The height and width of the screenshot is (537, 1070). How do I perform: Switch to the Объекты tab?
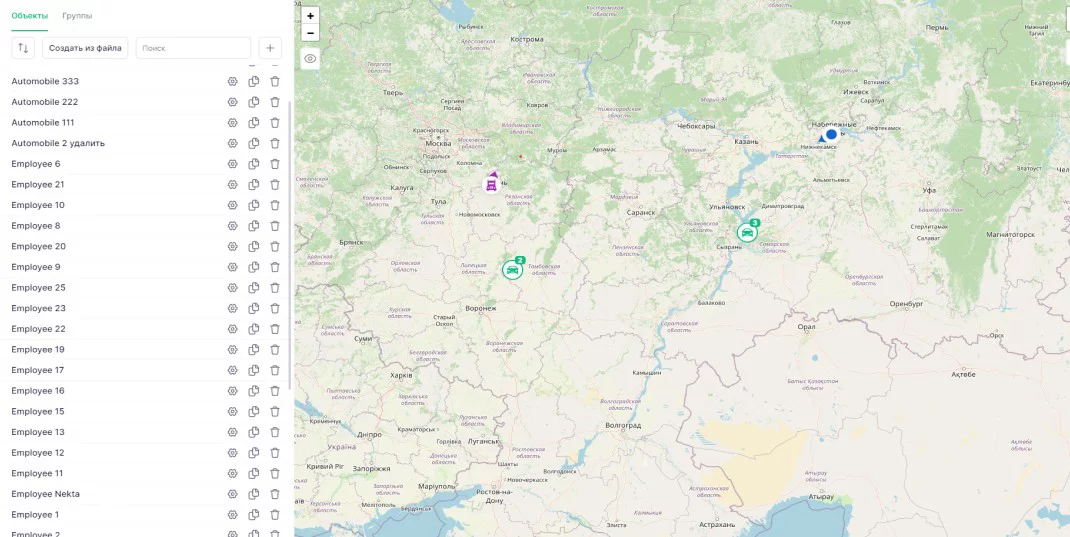[x=29, y=16]
